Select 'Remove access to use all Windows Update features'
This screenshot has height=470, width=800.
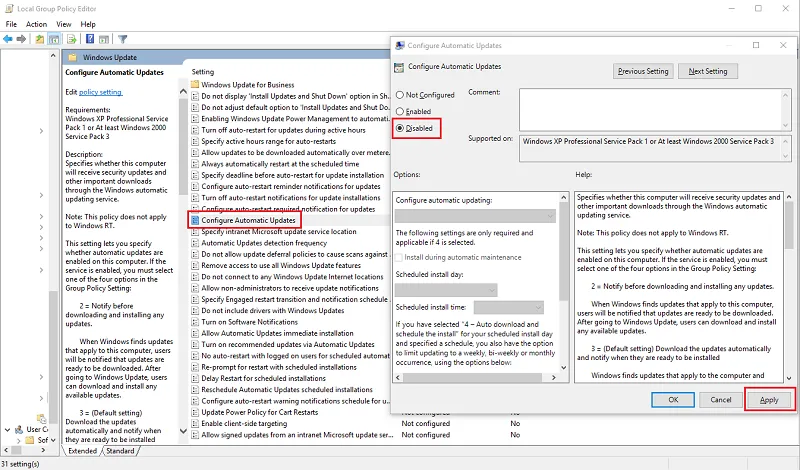click(x=281, y=265)
